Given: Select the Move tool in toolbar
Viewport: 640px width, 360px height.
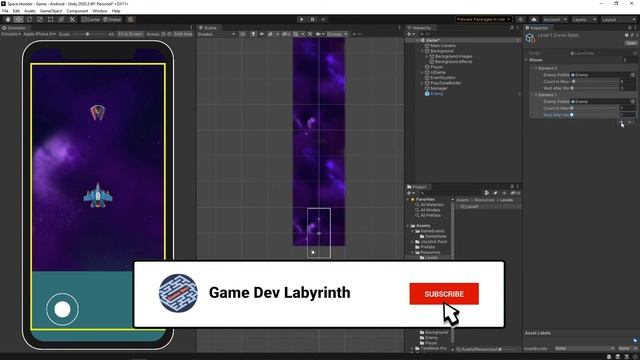Looking at the screenshot, I should coord(19,20).
